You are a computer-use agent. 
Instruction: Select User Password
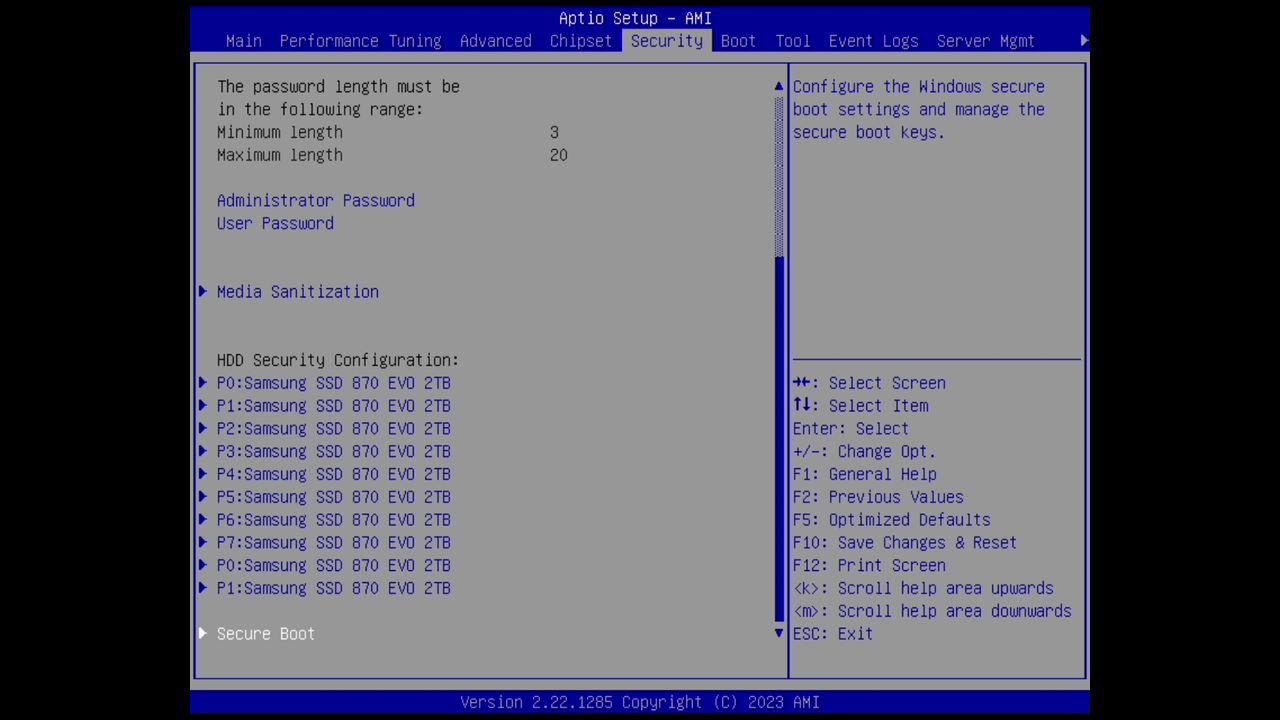(x=275, y=223)
